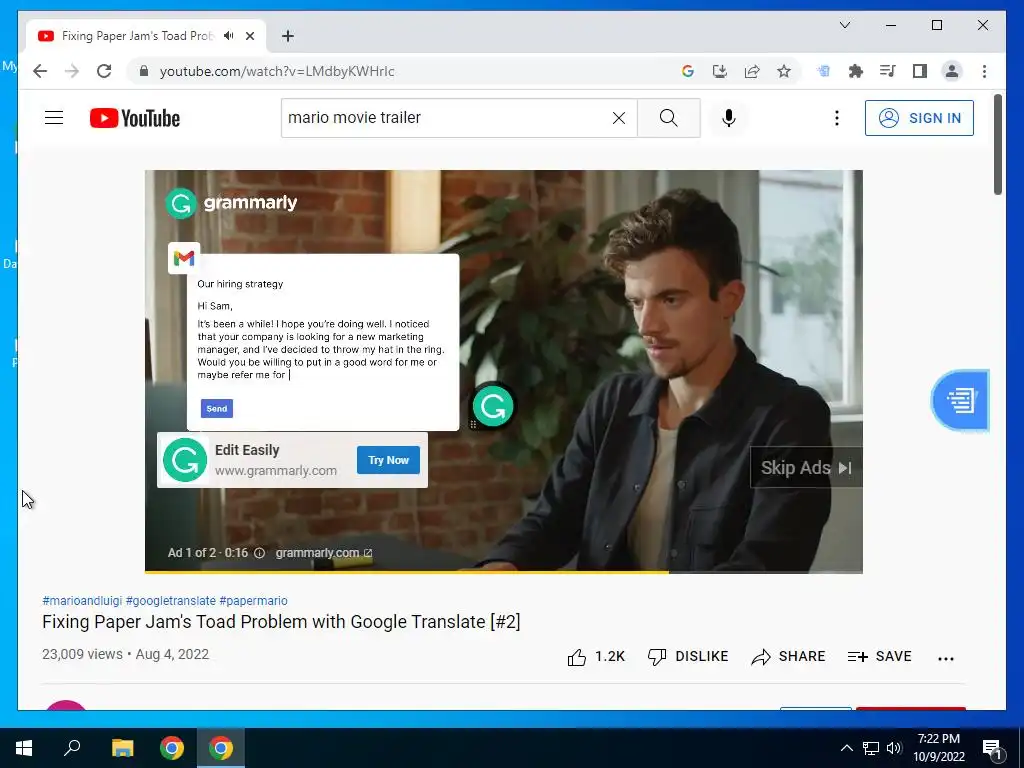Open the grammarly.com ad link

click(323, 552)
